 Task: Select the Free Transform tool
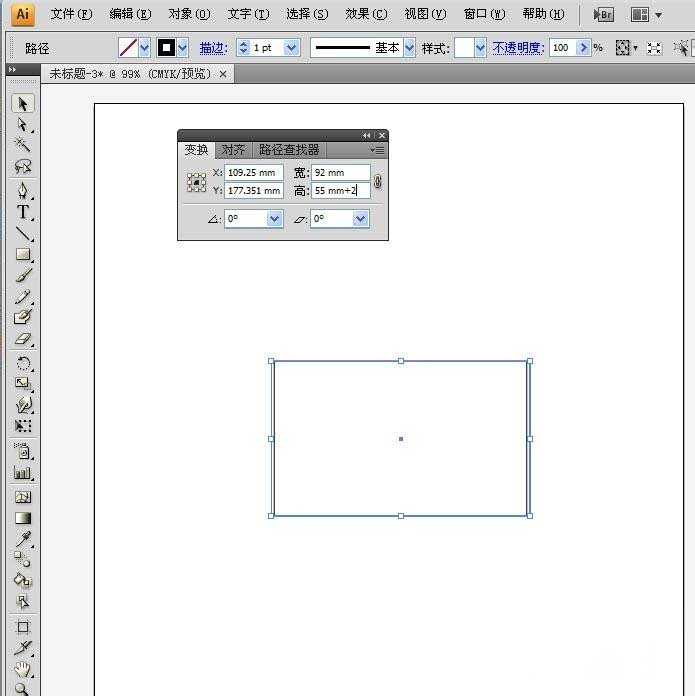click(x=23, y=426)
